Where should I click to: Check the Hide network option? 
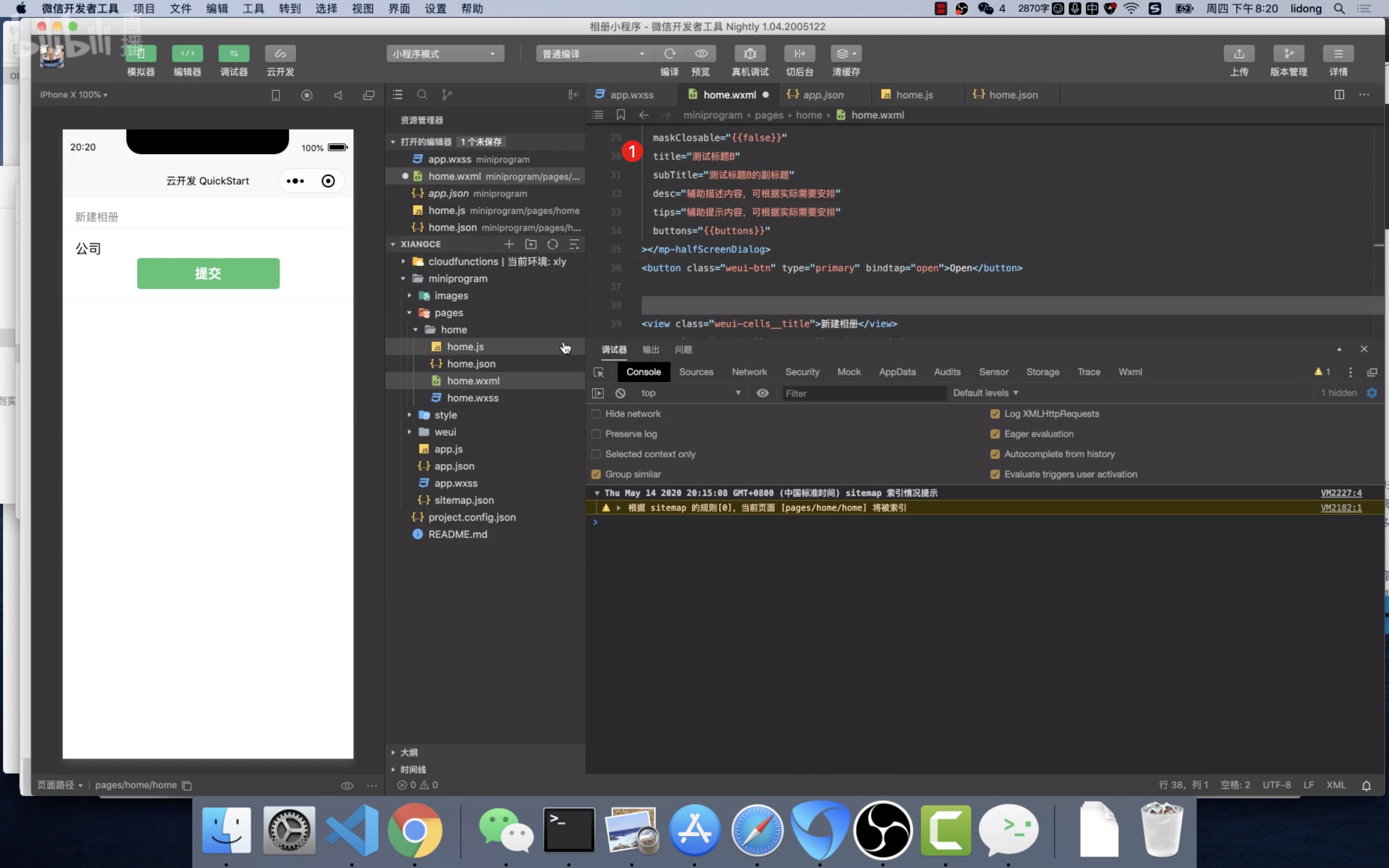click(596, 414)
